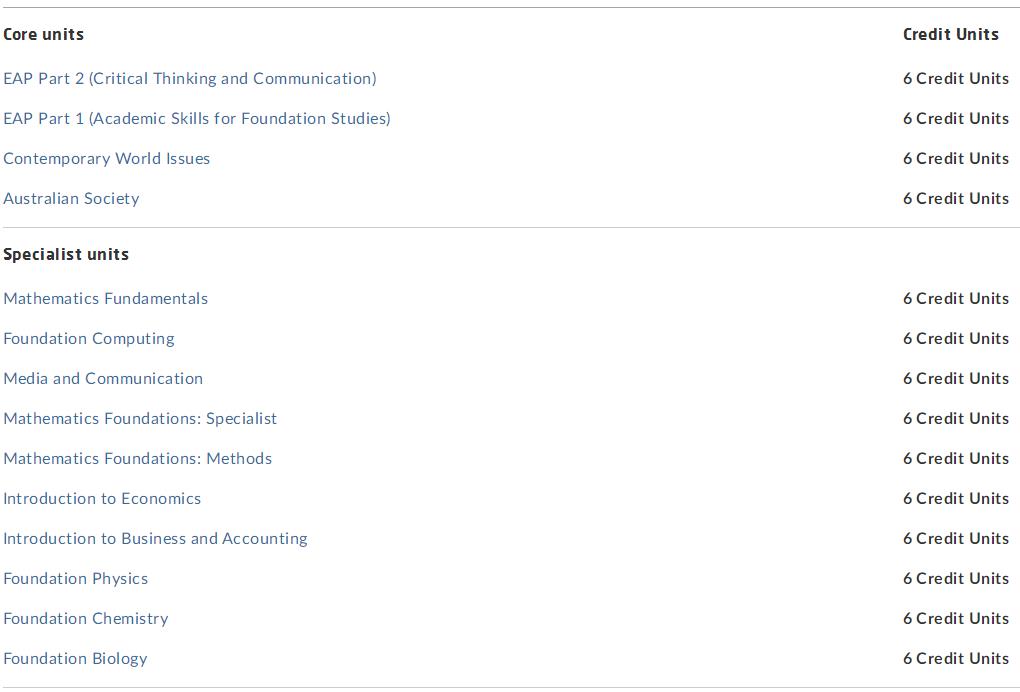This screenshot has height=692, width=1020.
Task: Click the Foundation Biology unit link
Action: click(75, 659)
